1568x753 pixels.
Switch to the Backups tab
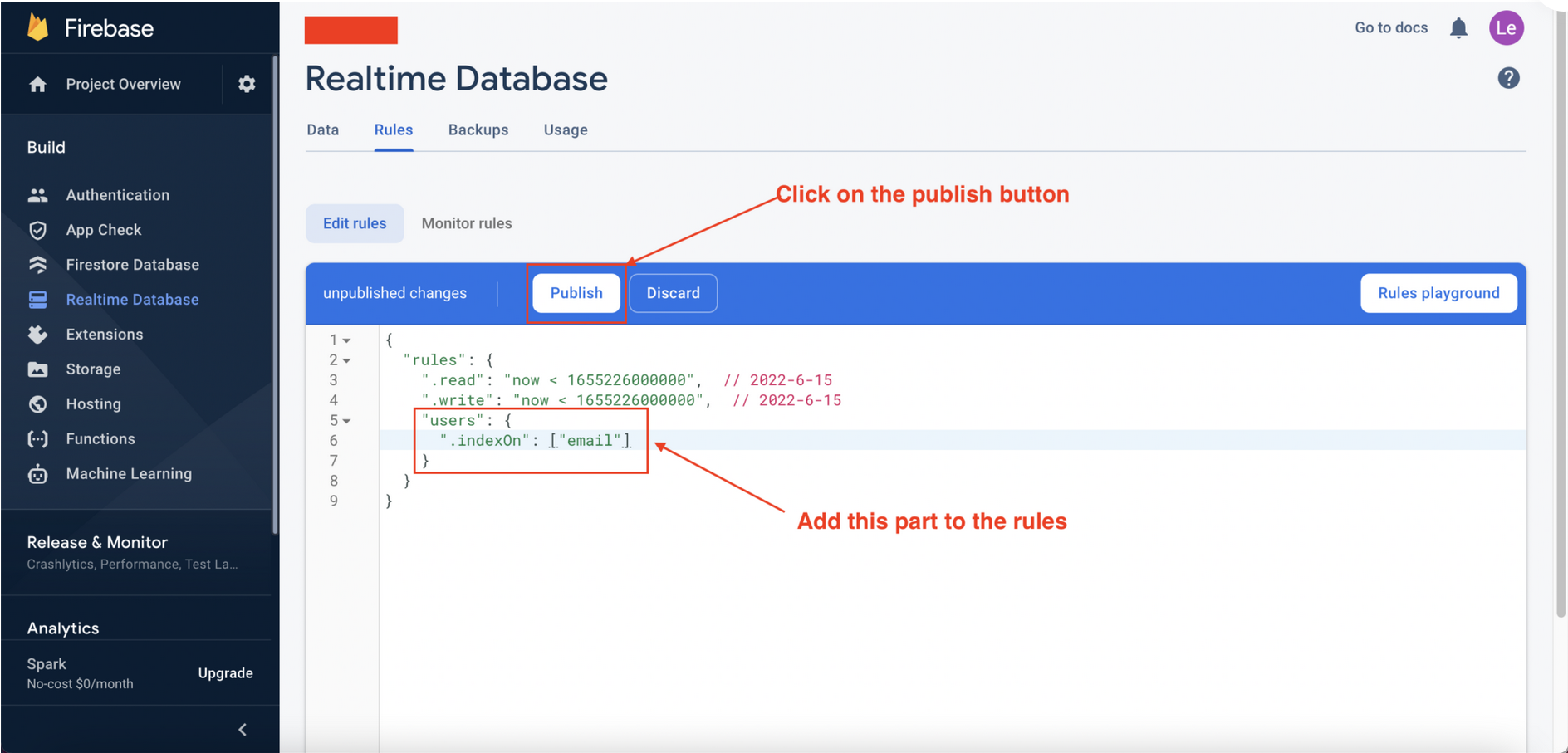point(478,130)
